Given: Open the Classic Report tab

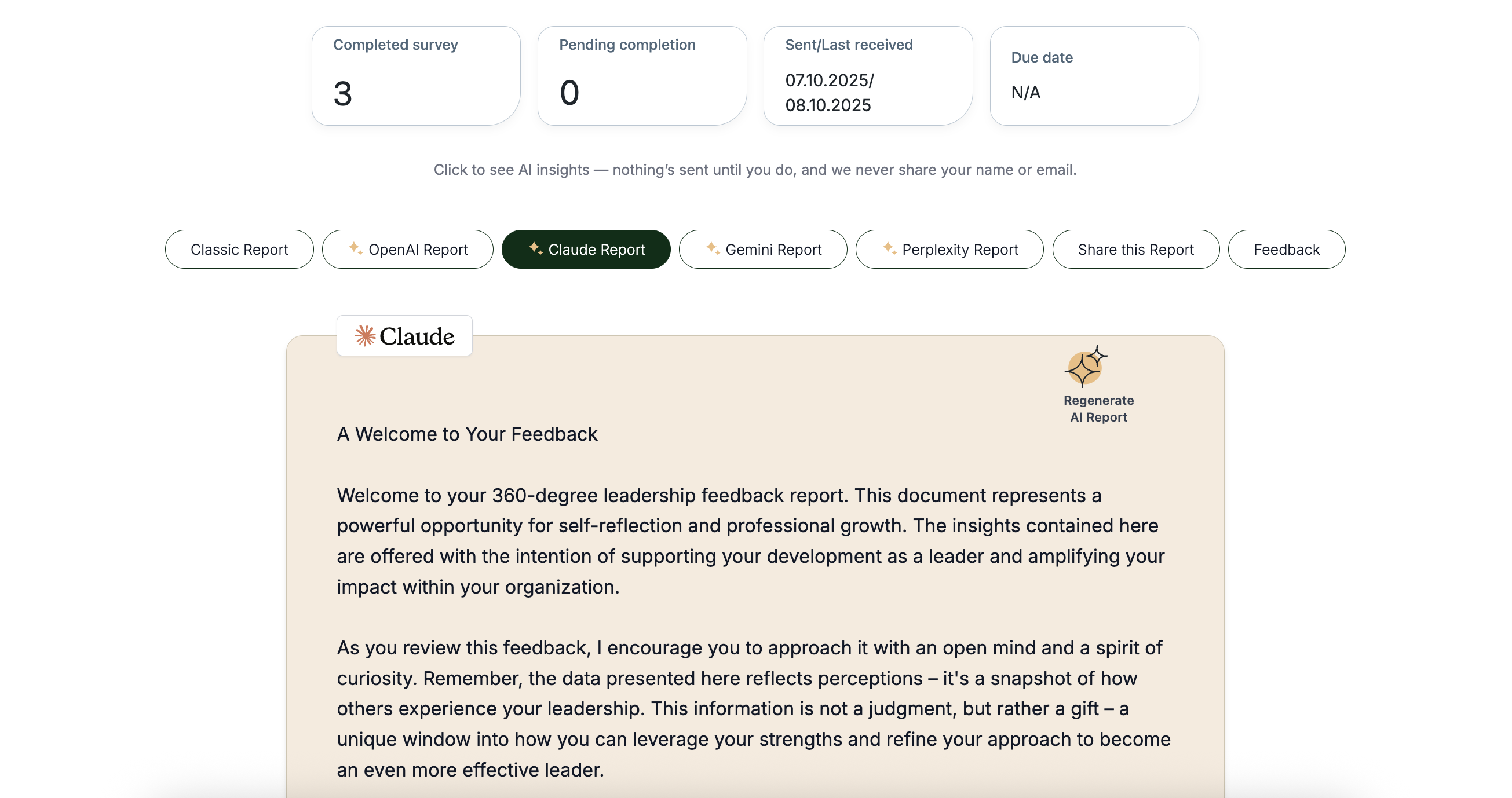Looking at the screenshot, I should tap(239, 250).
